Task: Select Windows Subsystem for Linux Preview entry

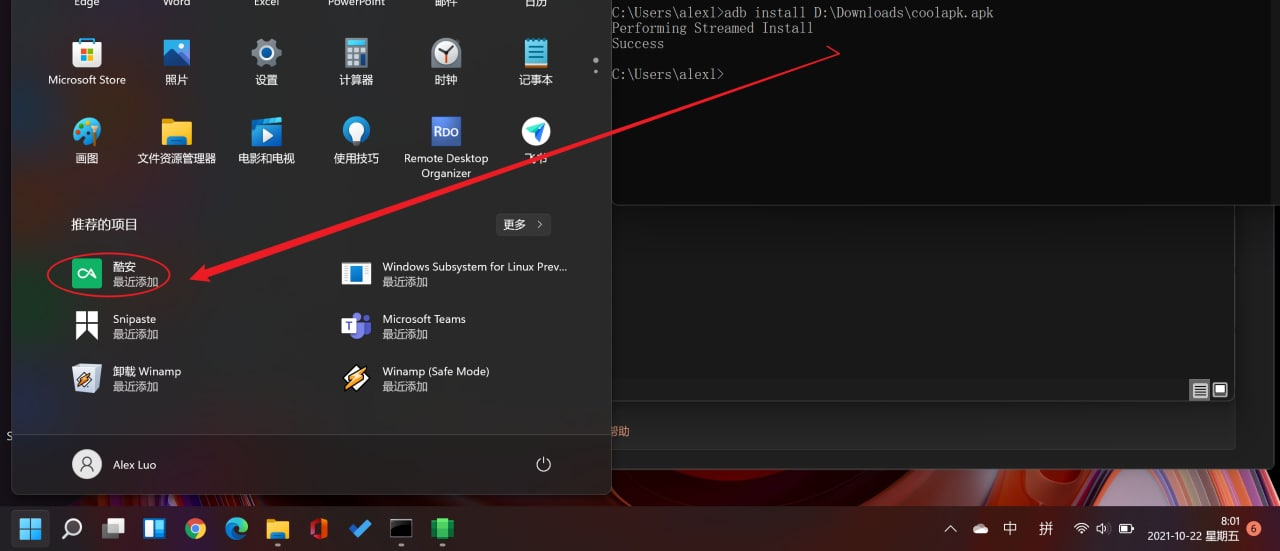Action: 455,274
